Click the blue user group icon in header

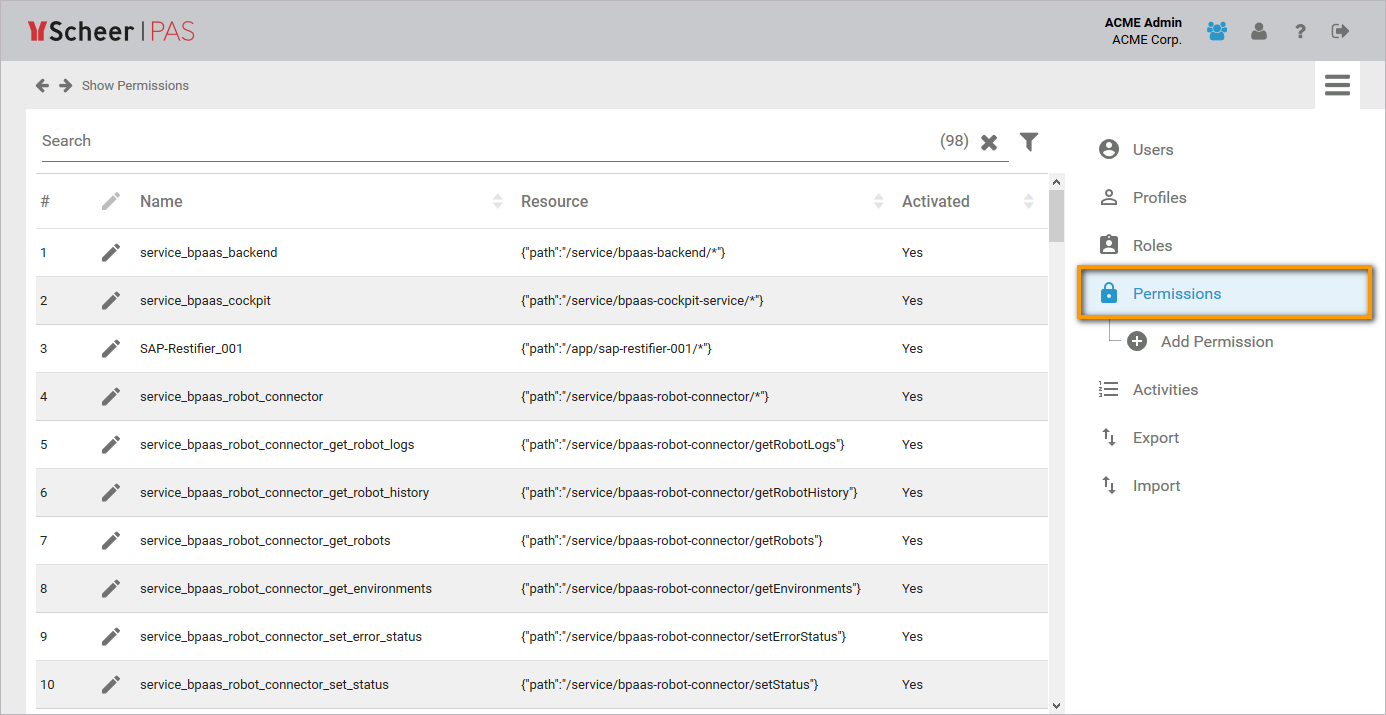pyautogui.click(x=1216, y=31)
